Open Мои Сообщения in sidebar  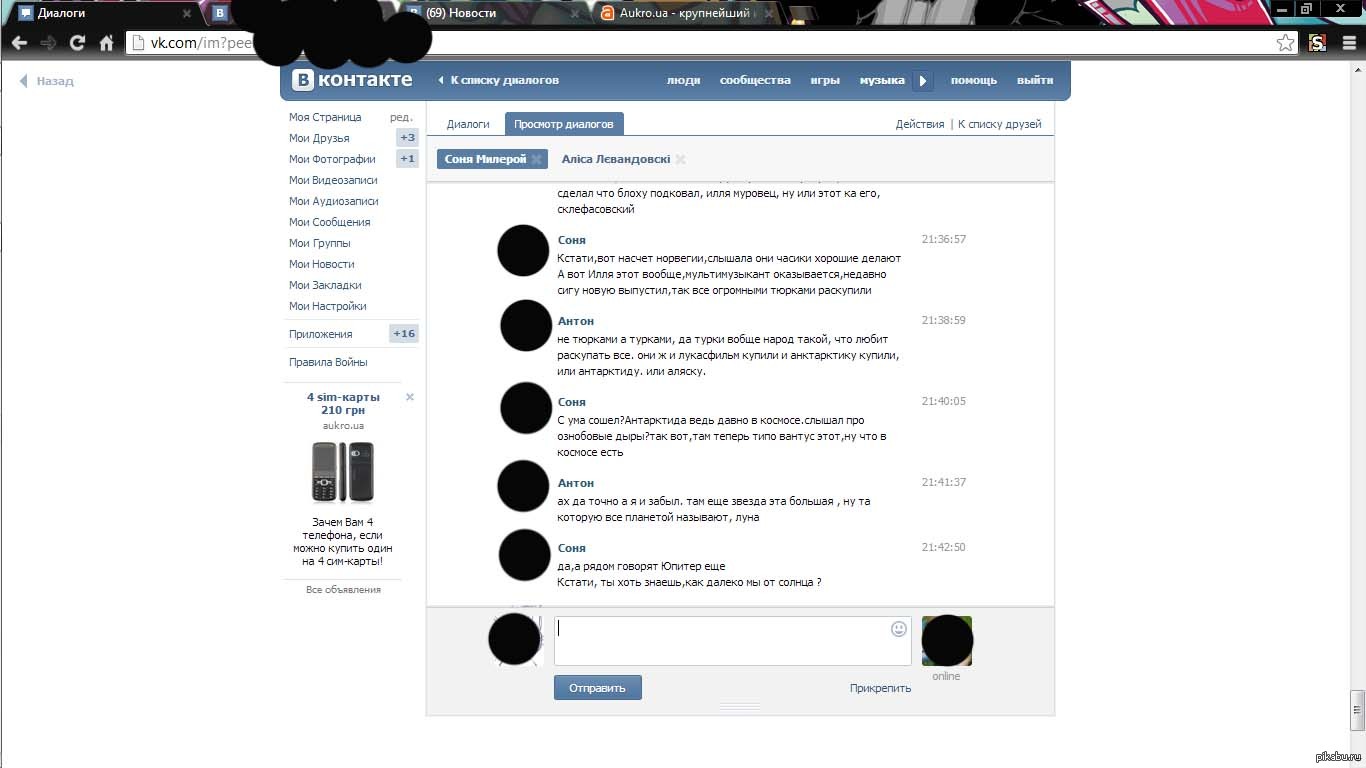[330, 222]
